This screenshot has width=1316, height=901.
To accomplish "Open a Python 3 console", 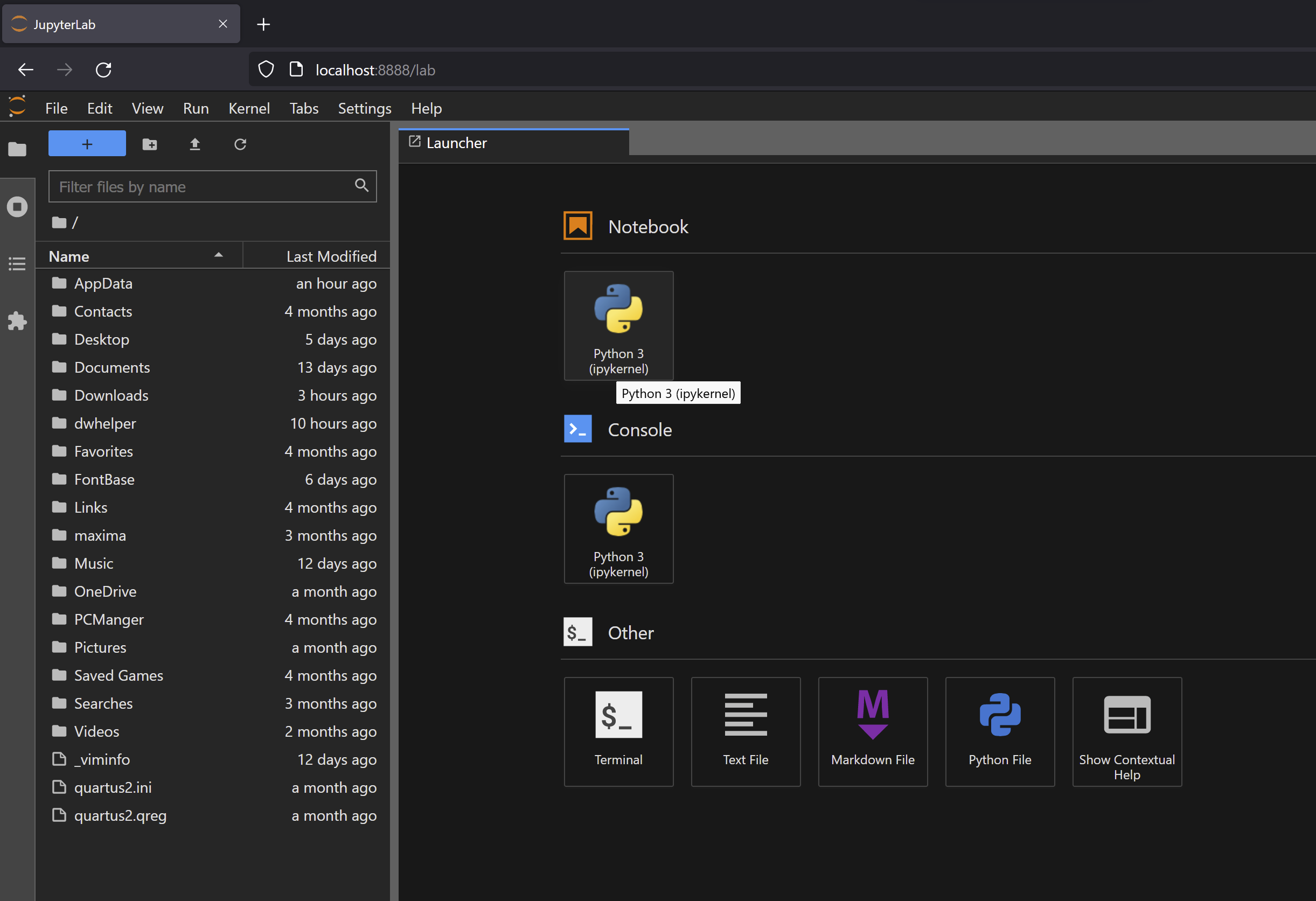I will coord(618,528).
